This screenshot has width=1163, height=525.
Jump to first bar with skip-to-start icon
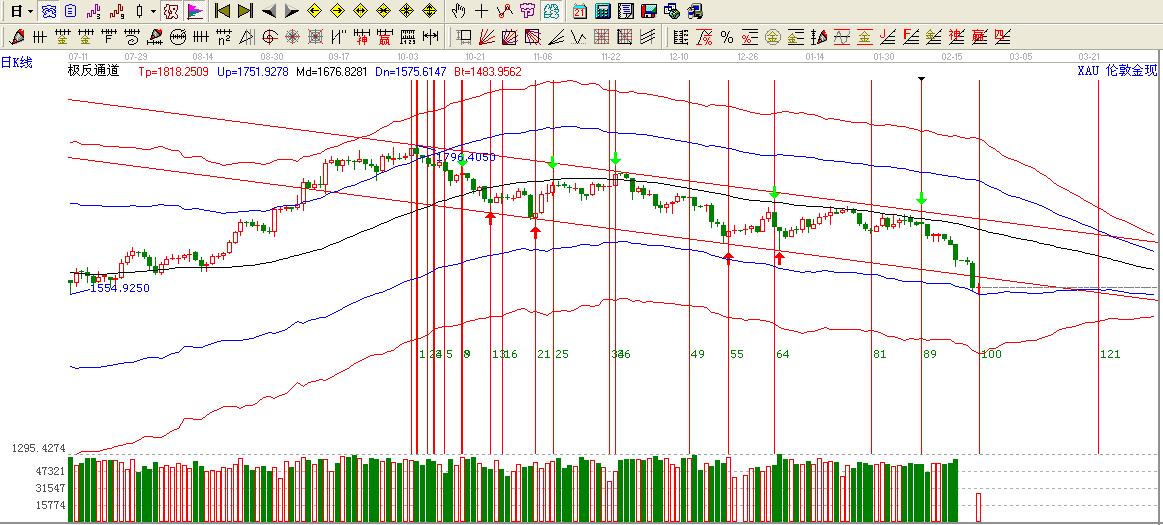222,12
